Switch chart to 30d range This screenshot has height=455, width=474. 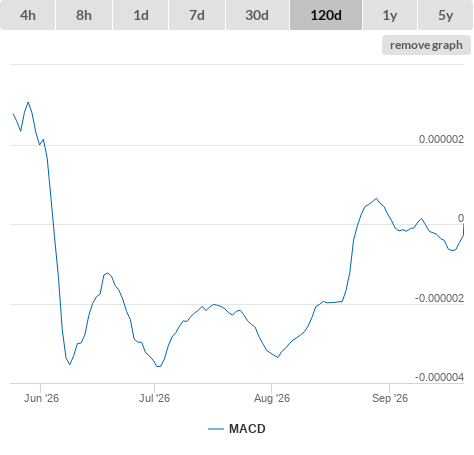pos(257,15)
